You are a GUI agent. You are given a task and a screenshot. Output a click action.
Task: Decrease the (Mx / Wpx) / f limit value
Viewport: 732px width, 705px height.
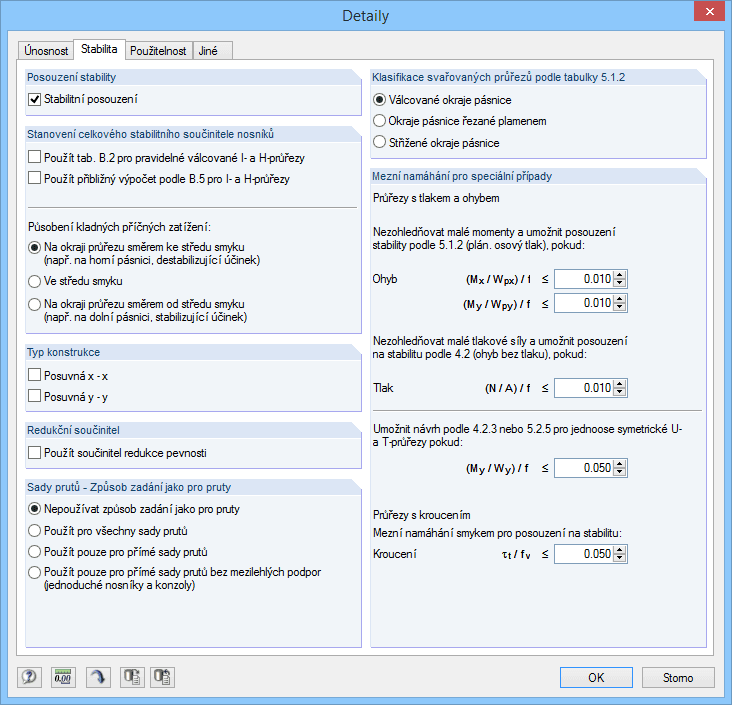pos(619,283)
